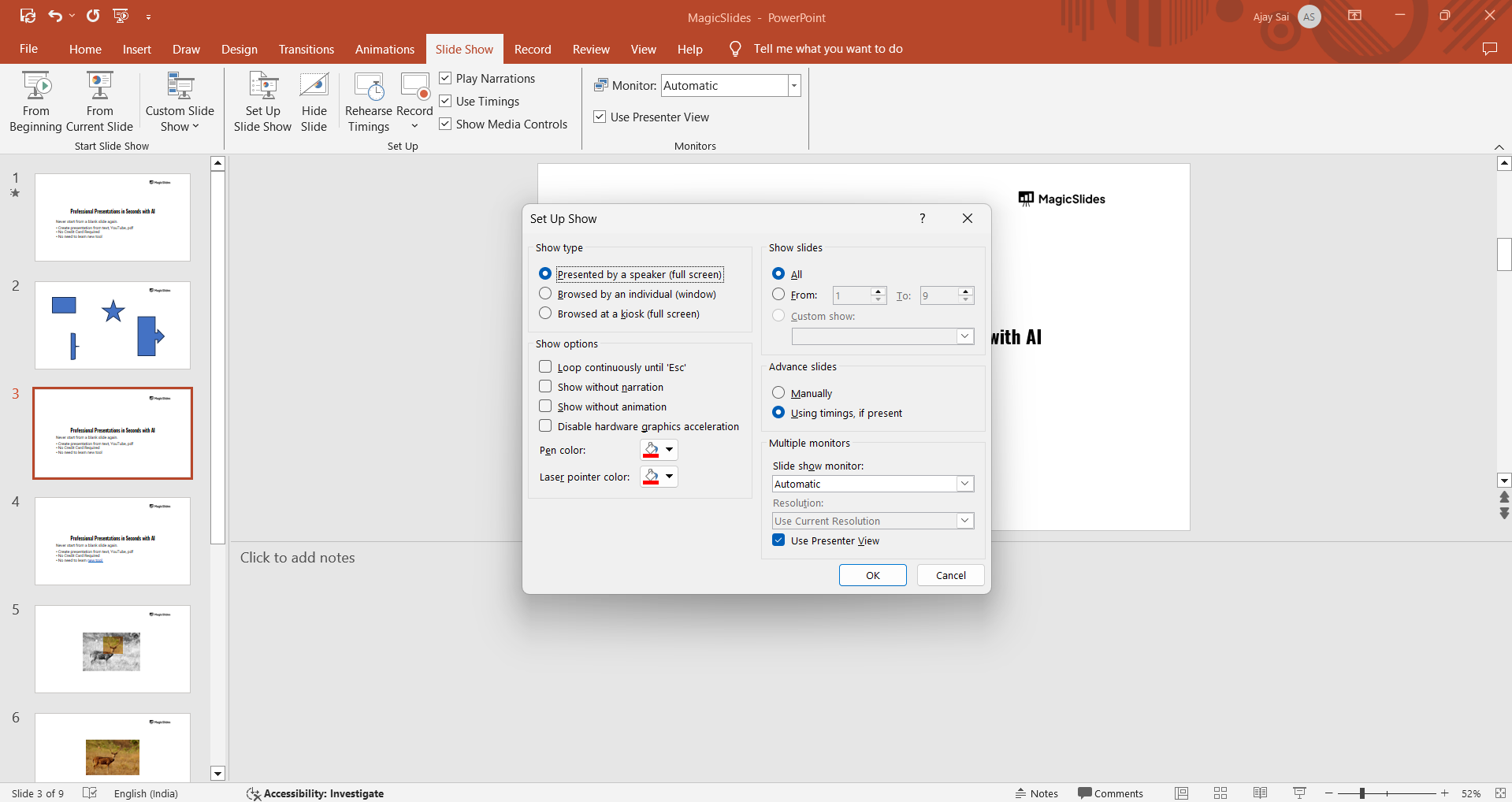Select Browsed at a kiosk radio button
1512x802 pixels.
[545, 314]
